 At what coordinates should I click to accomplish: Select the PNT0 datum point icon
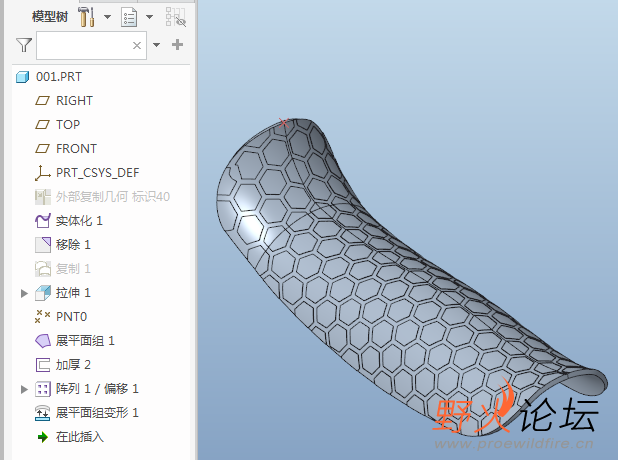coord(42,317)
